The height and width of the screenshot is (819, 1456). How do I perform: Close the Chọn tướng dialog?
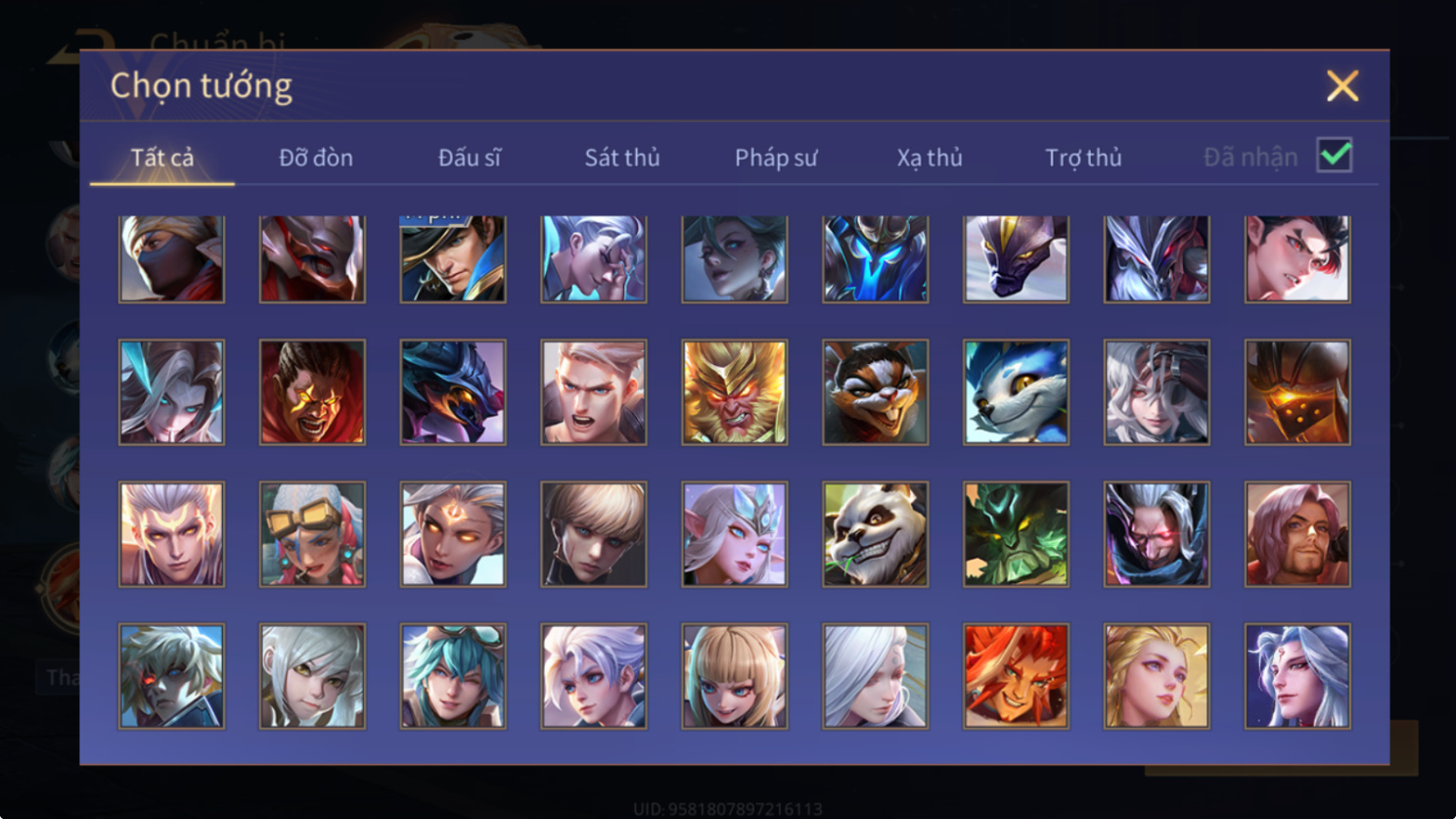(1342, 86)
